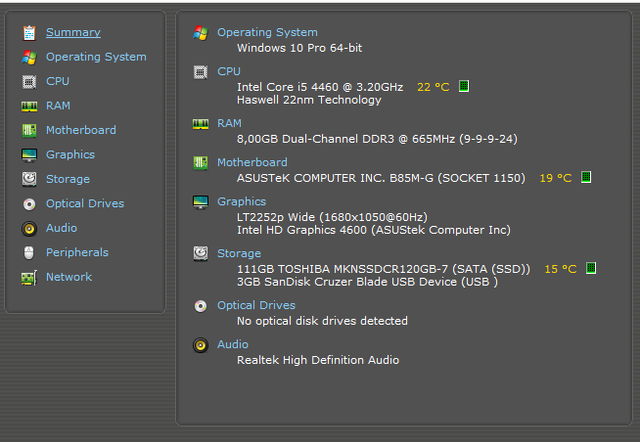Open Network in the sidebar
The image size is (640, 442).
pyautogui.click(x=69, y=277)
